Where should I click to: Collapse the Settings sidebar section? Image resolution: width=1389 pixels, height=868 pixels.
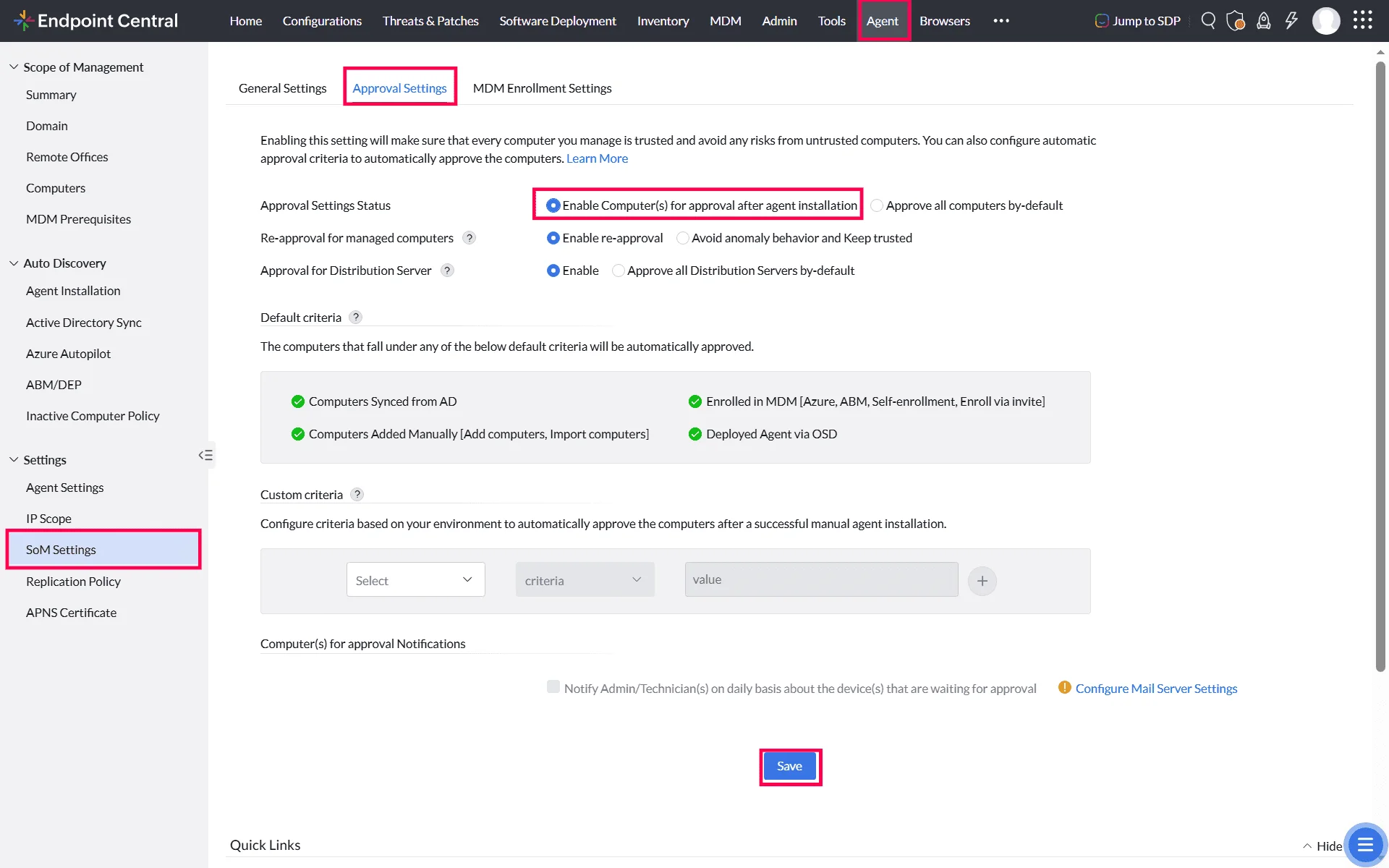click(x=14, y=460)
